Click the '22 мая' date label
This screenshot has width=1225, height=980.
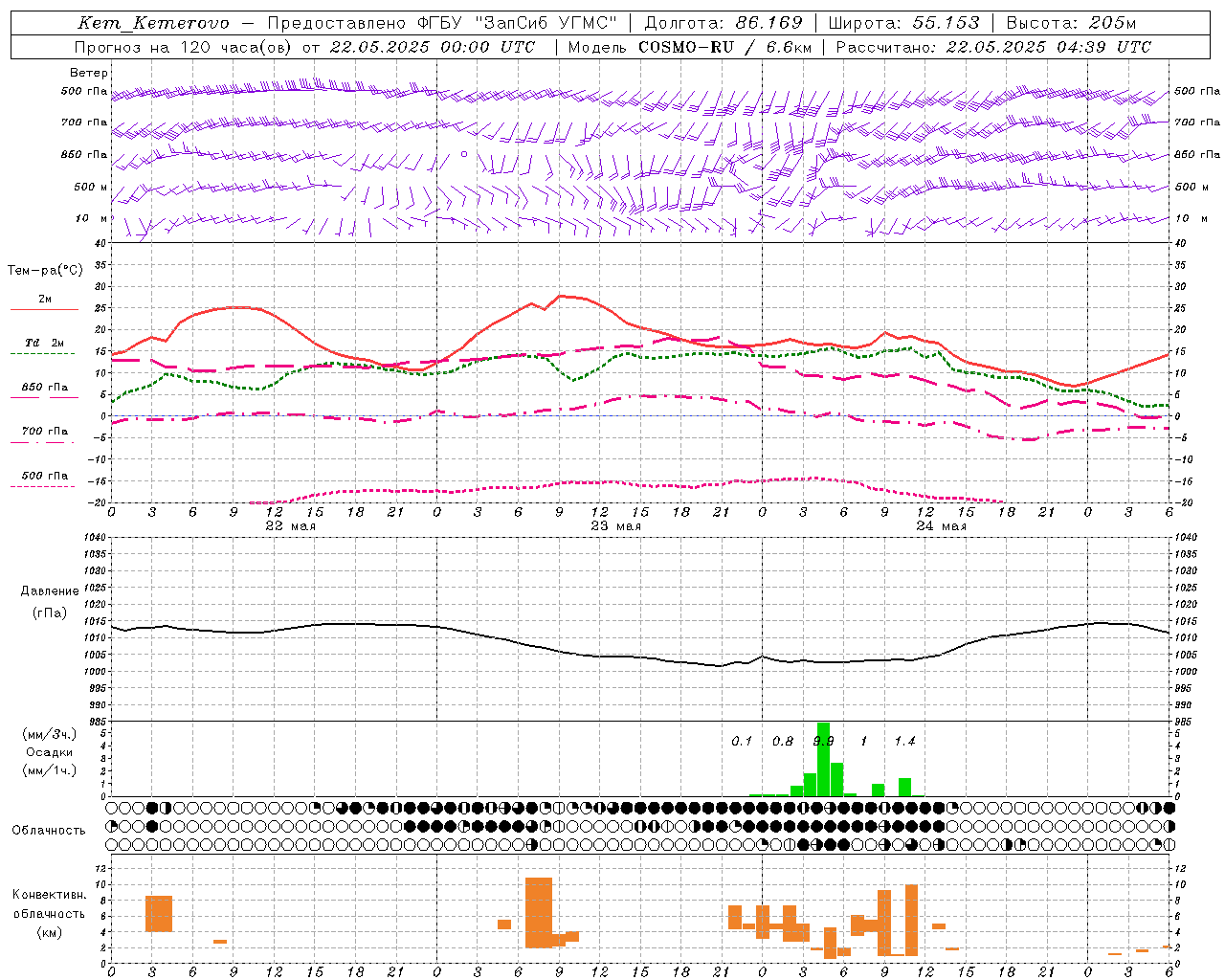point(290,526)
